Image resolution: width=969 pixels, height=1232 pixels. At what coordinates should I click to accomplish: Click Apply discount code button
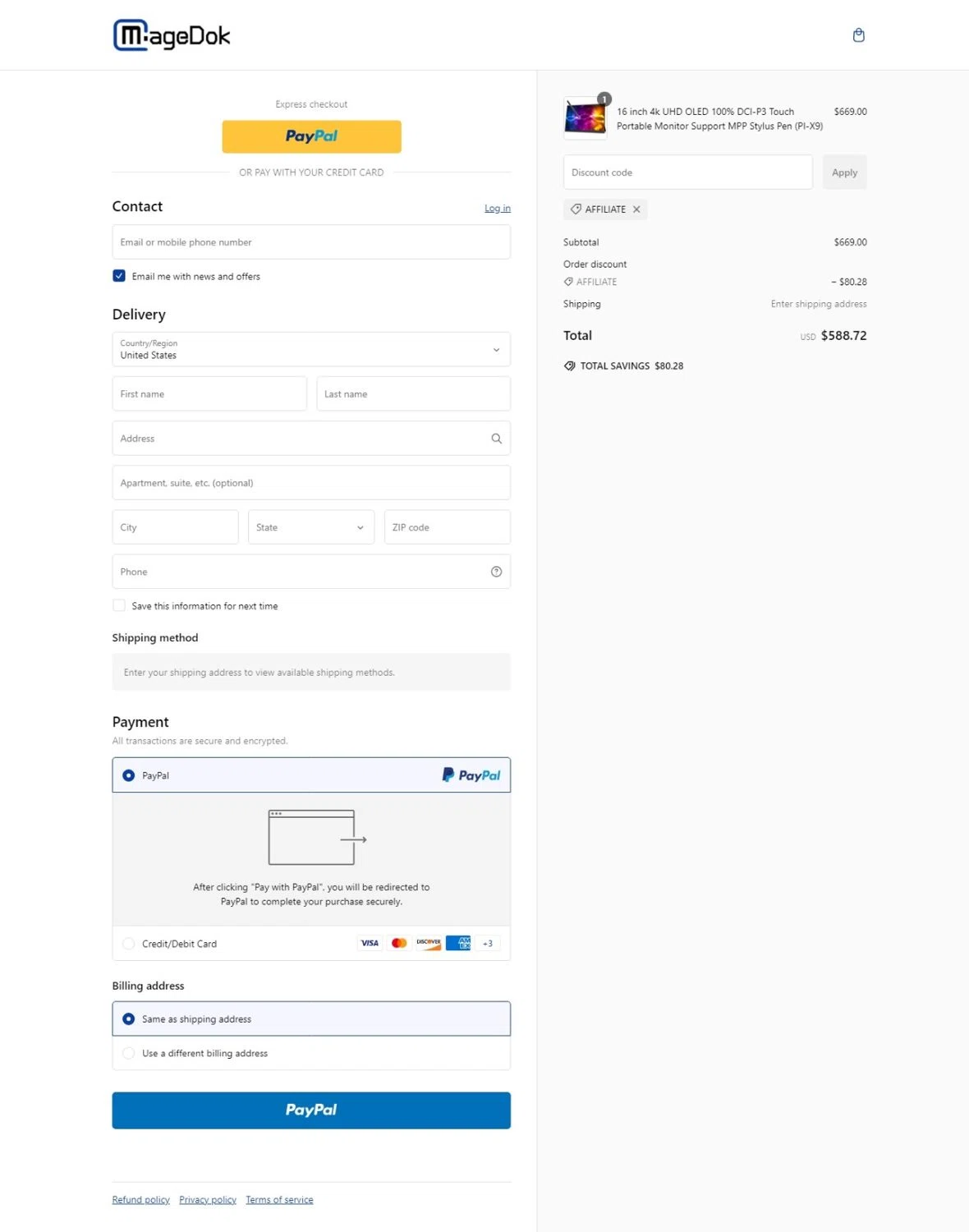[844, 172]
